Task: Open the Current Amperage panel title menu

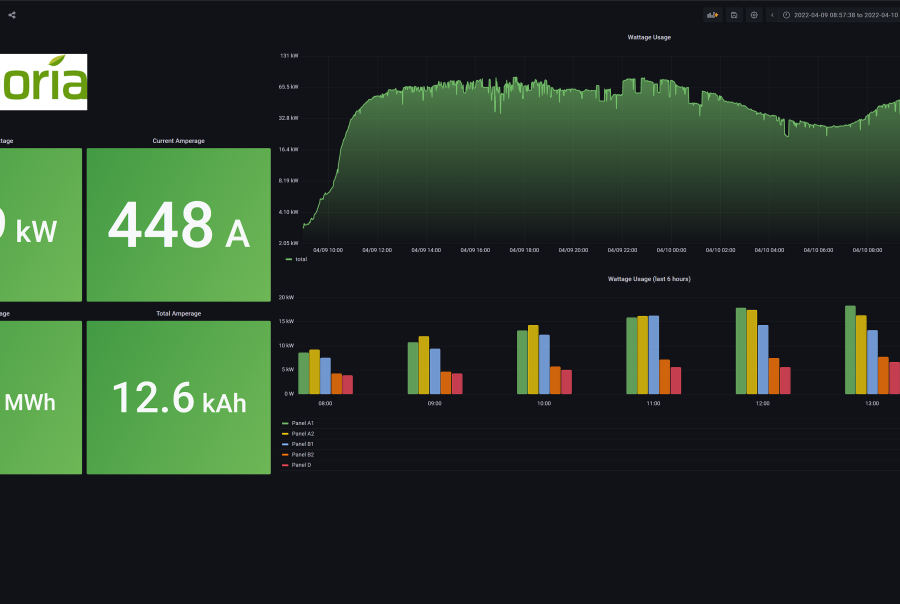Action: [178, 141]
